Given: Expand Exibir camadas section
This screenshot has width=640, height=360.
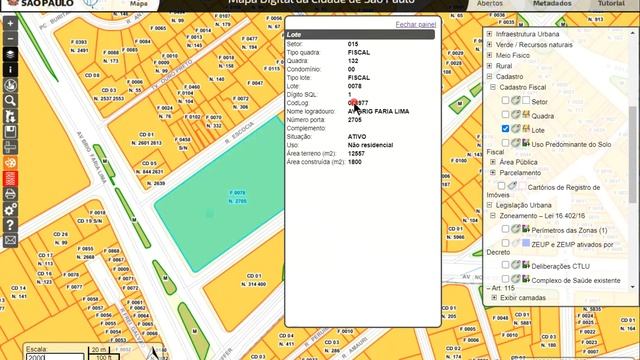Looking at the screenshot, I should 494,298.
